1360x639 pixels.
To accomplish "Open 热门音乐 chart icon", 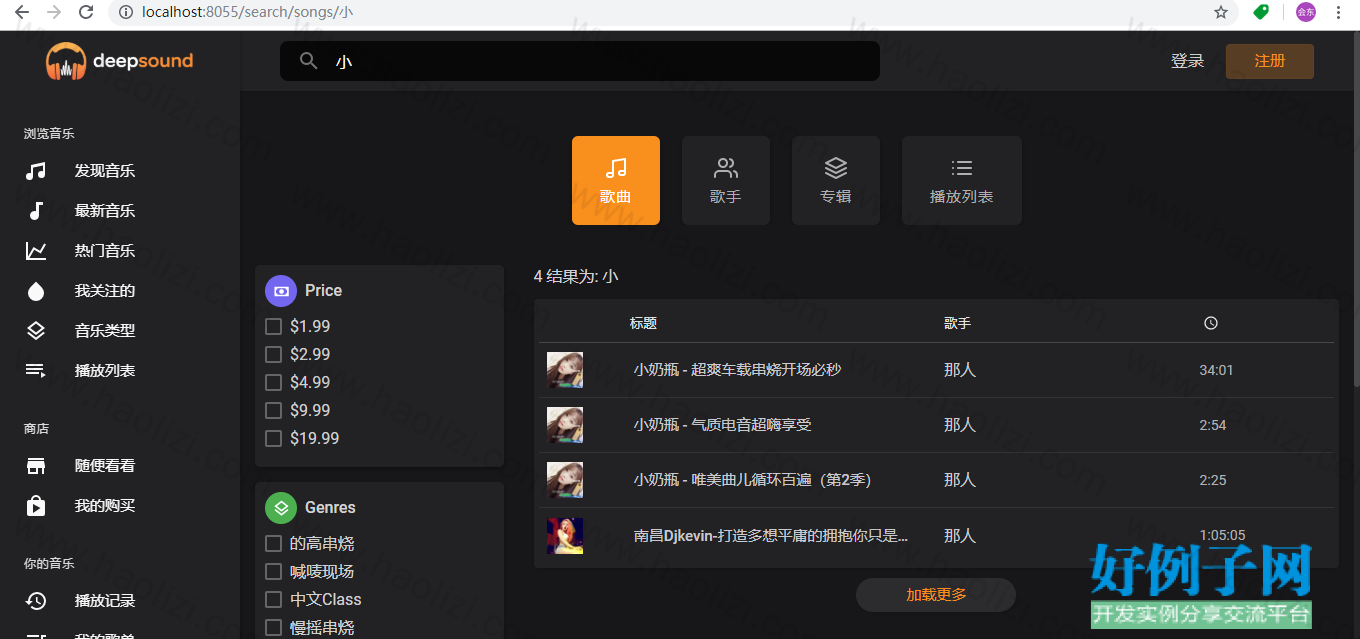I will (36, 251).
